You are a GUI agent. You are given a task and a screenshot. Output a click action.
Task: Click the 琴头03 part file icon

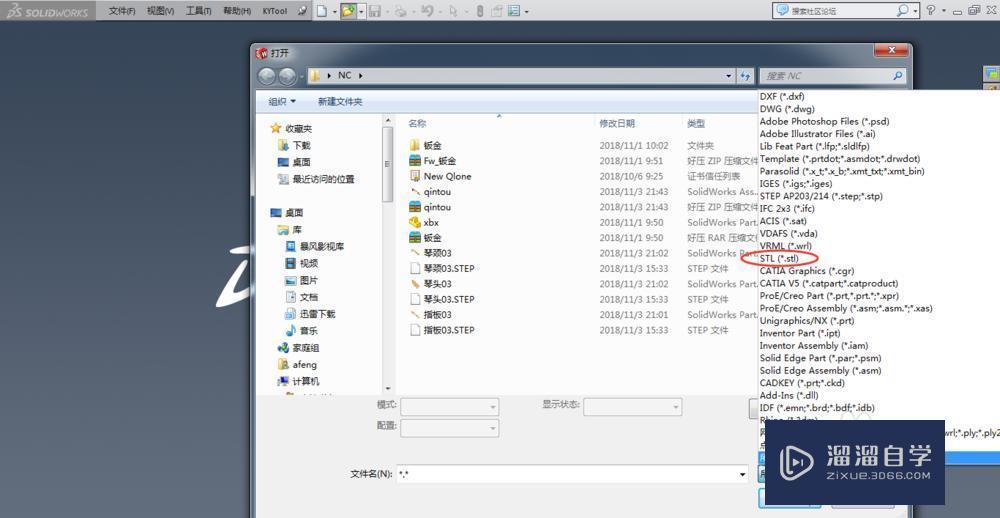415,284
